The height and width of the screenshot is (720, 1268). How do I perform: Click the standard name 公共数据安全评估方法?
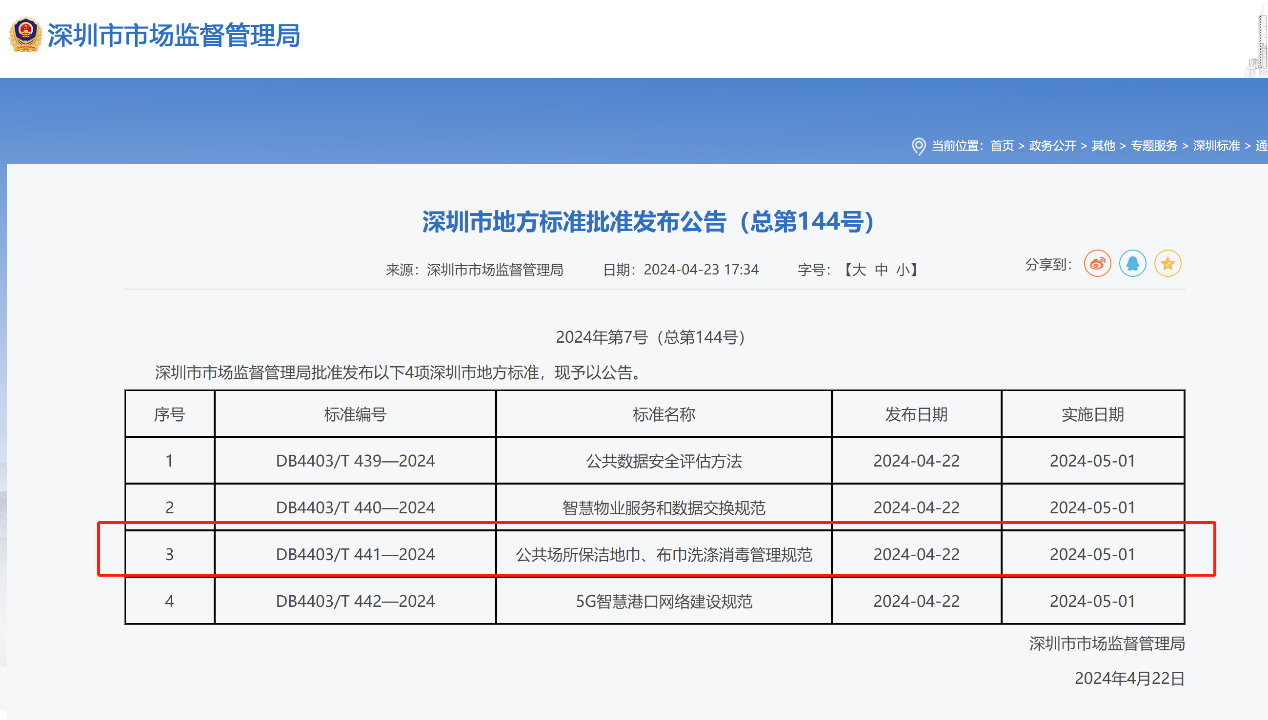click(664, 461)
